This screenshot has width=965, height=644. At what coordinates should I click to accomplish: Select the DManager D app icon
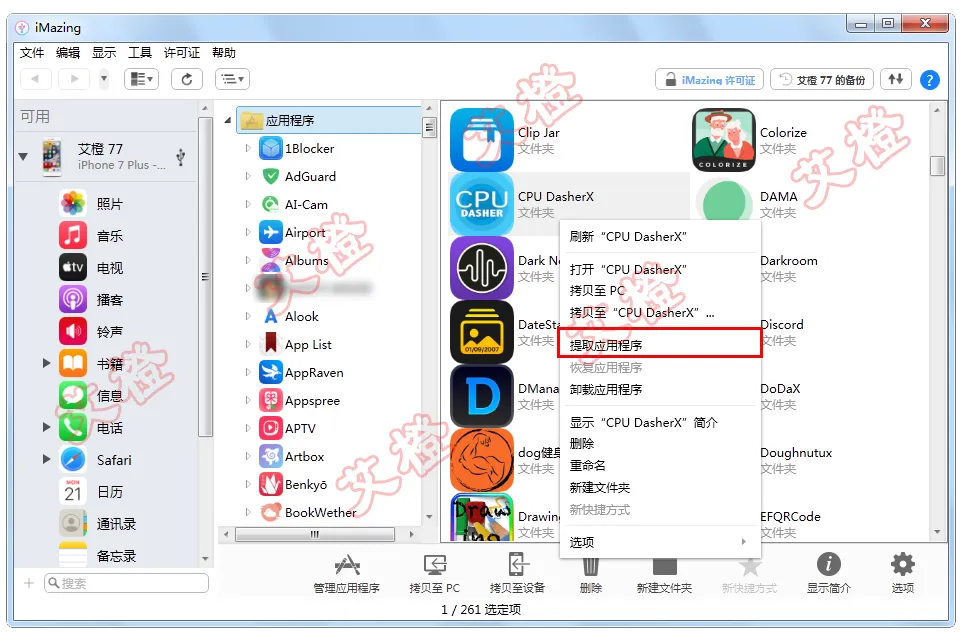coord(481,396)
